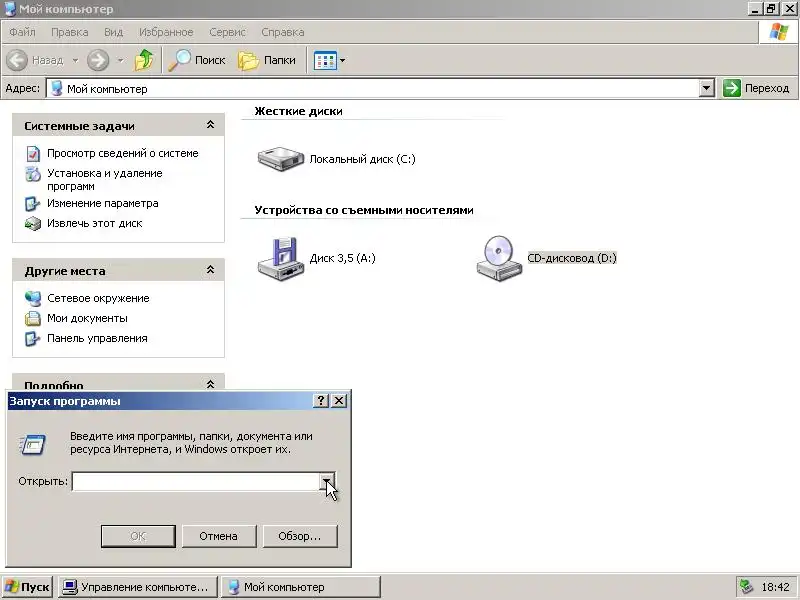This screenshot has width=800, height=600.
Task: Click Сетевое окружение link
Action: pos(98,298)
